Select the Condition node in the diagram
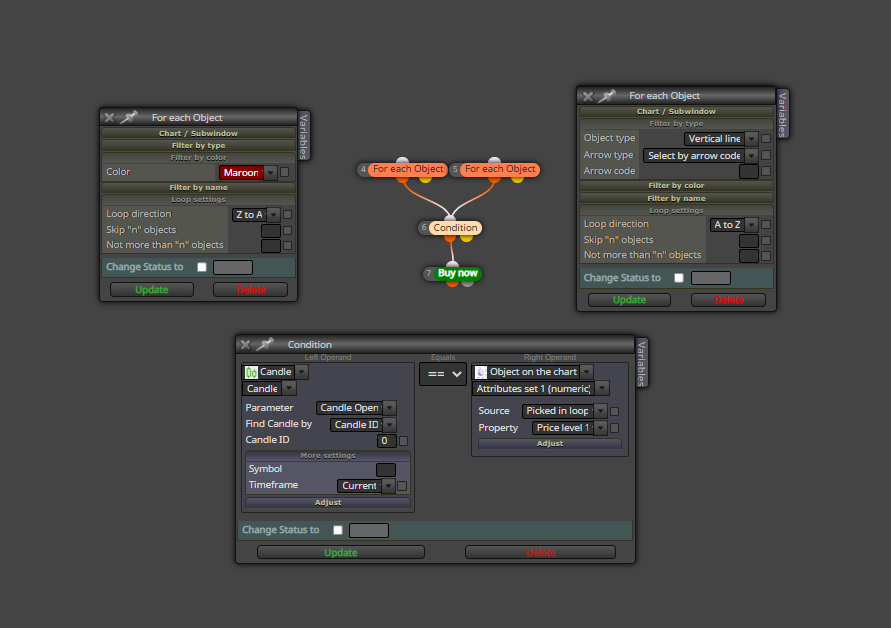891x628 pixels. (x=455, y=227)
